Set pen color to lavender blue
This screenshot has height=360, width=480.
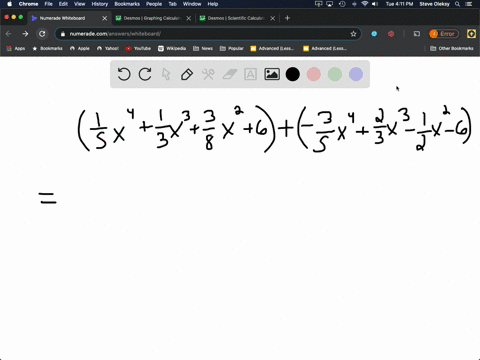click(x=356, y=74)
